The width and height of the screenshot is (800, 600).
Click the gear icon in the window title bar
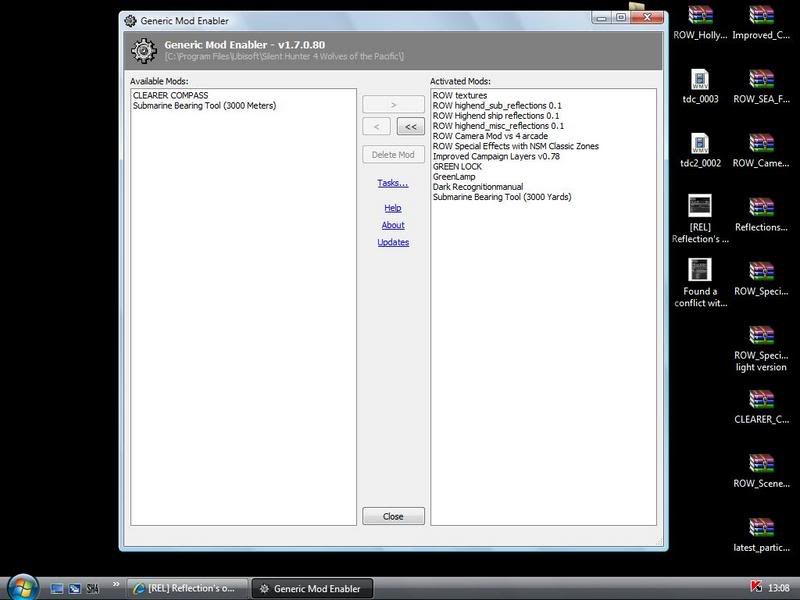(130, 20)
